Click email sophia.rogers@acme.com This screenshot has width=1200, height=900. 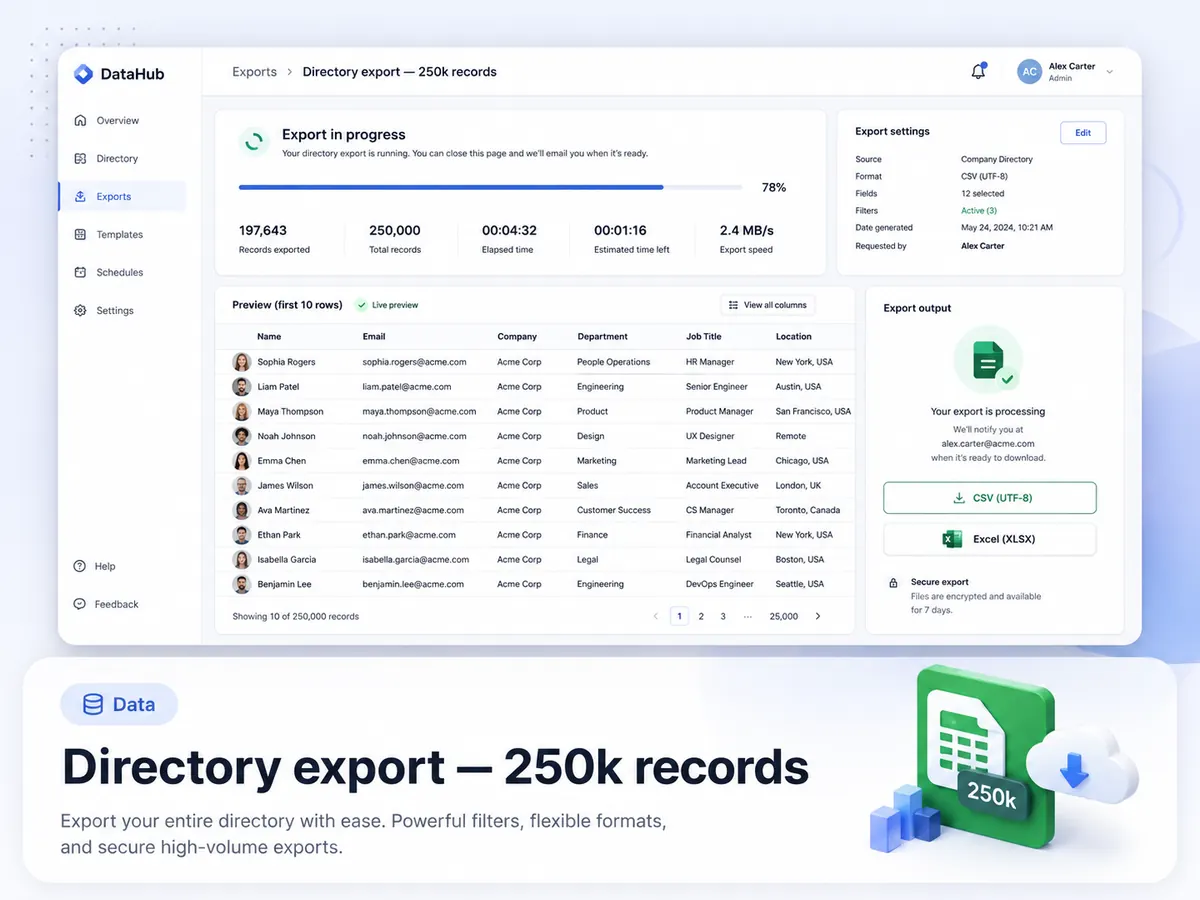pos(415,362)
